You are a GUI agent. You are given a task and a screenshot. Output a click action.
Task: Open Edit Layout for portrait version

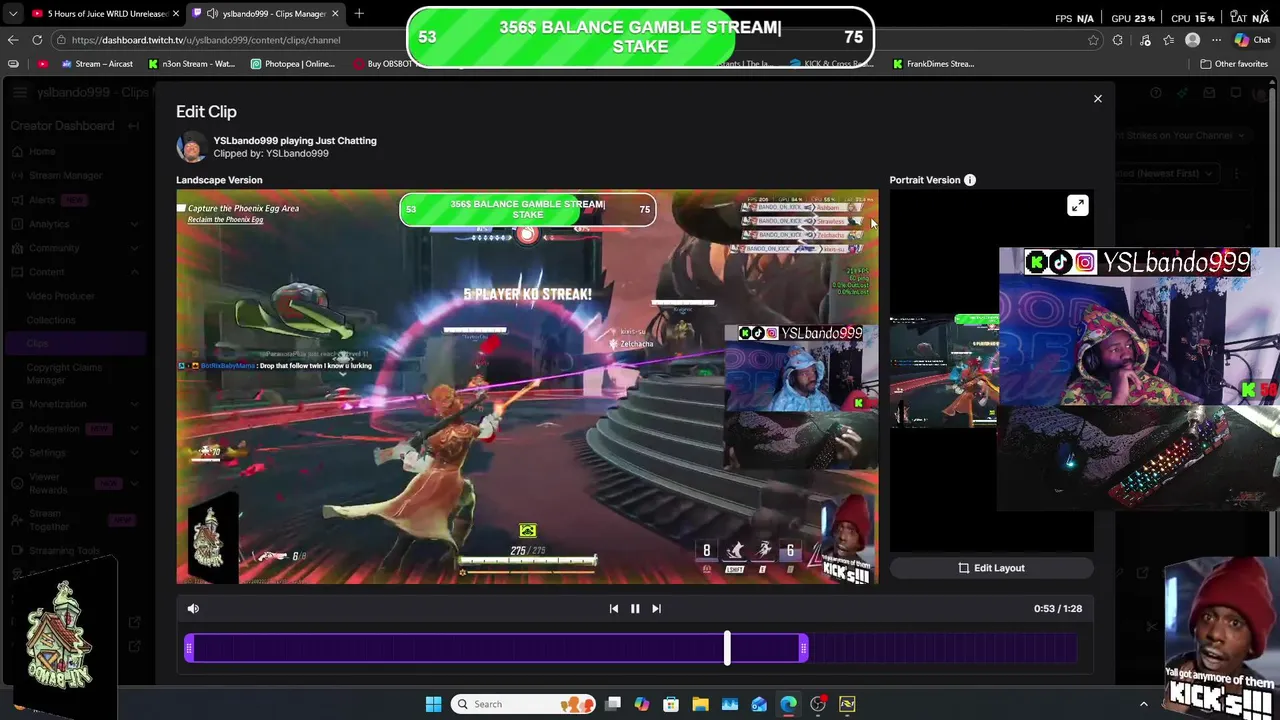tap(992, 568)
